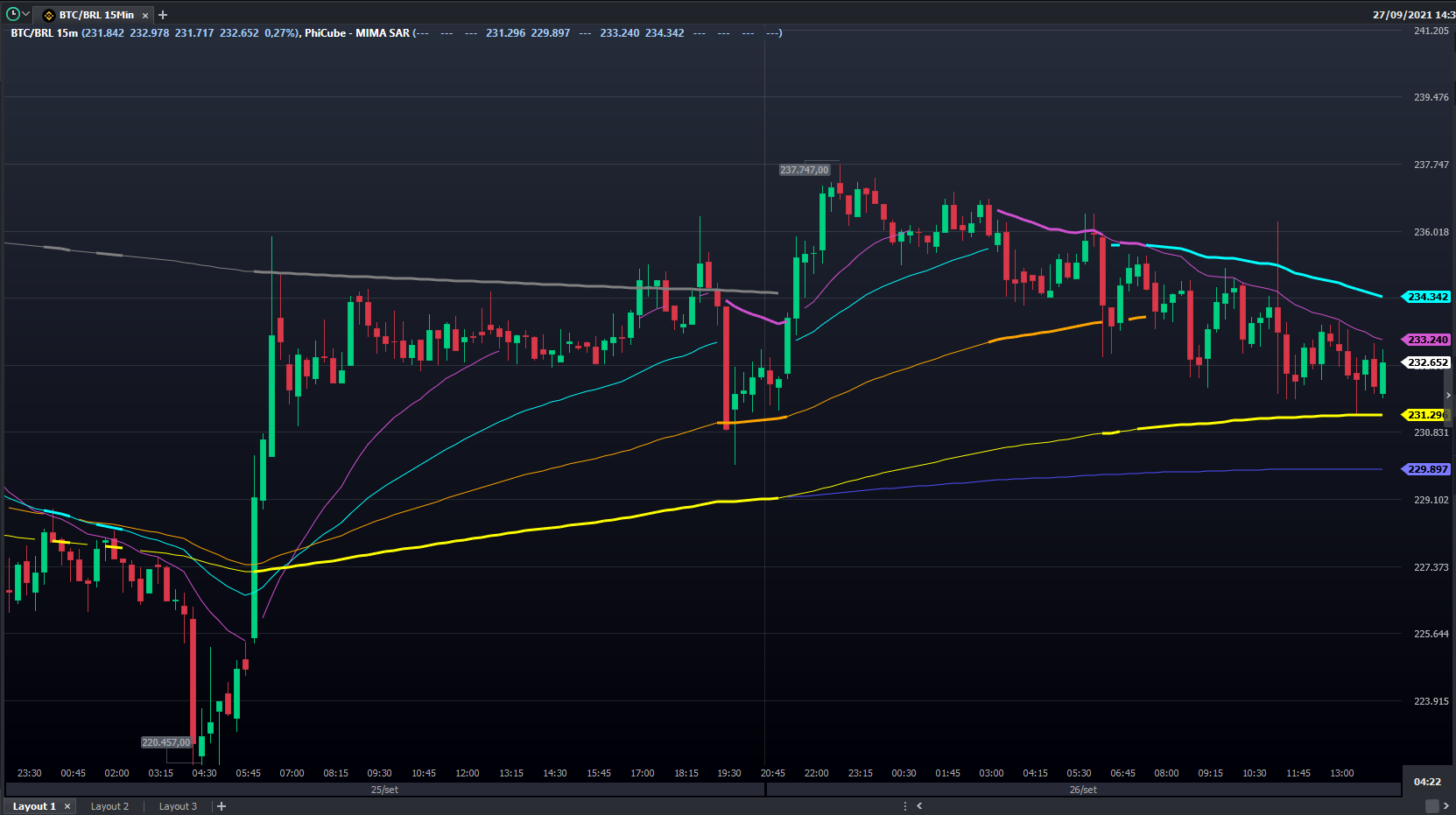
Task: Click the magenta 233.240 price label
Action: click(x=1427, y=340)
